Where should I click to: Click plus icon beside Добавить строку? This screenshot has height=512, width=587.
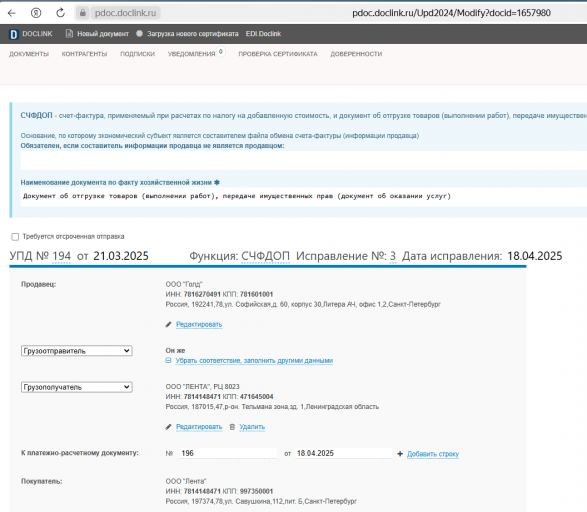pos(400,454)
